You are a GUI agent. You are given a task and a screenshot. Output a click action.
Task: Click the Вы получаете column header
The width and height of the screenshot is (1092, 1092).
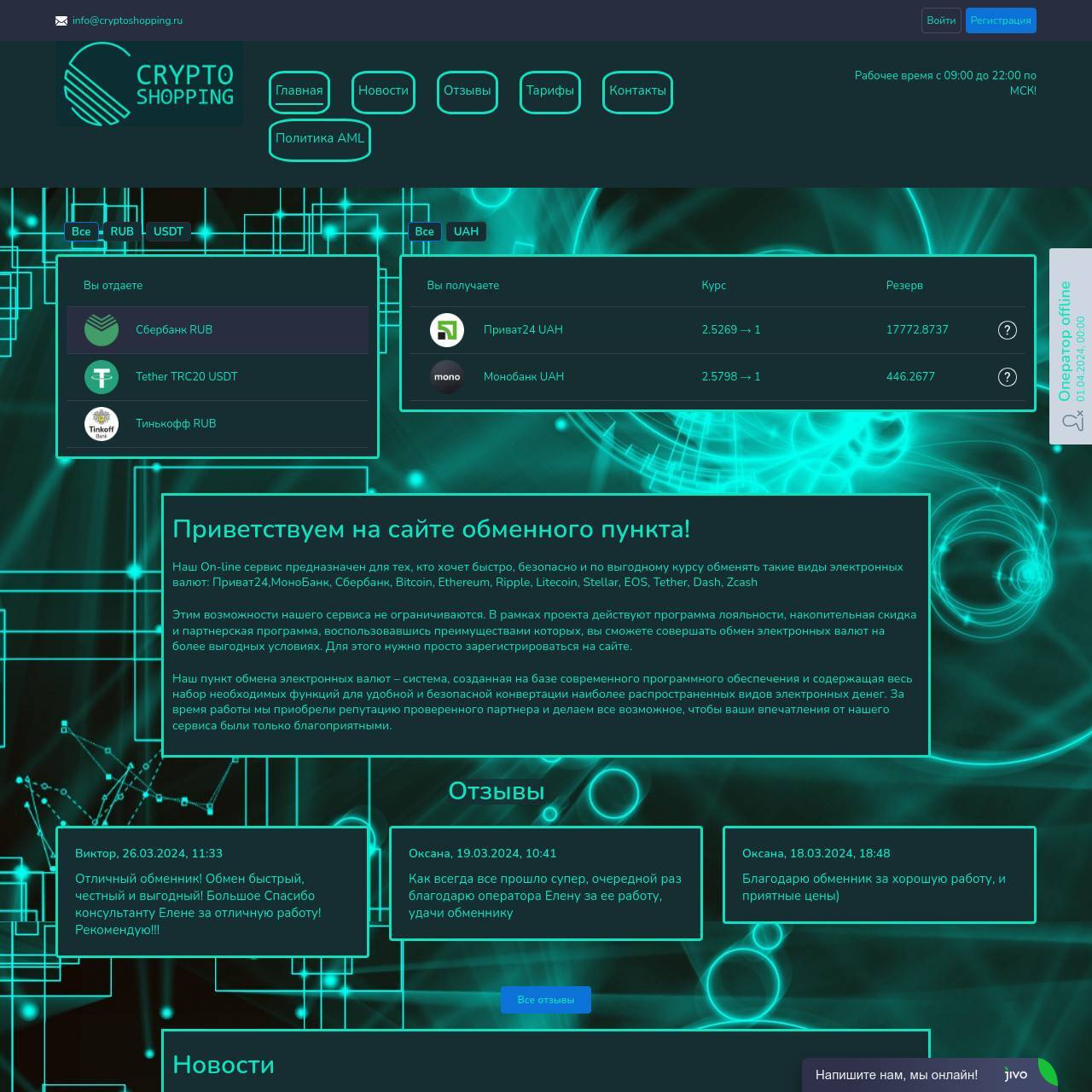463,286
